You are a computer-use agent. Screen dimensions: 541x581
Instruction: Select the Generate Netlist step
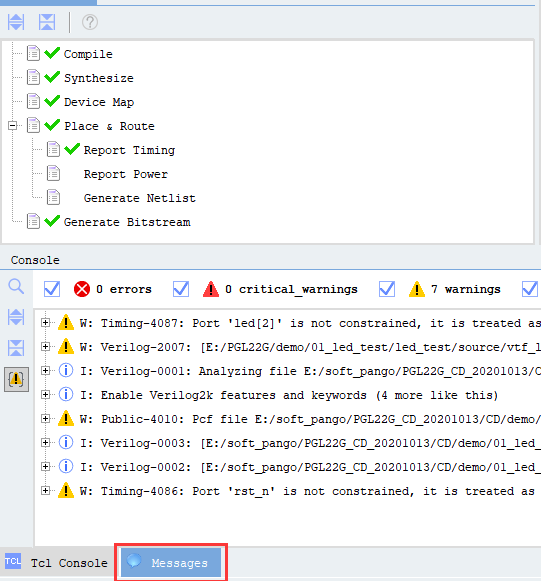point(140,198)
